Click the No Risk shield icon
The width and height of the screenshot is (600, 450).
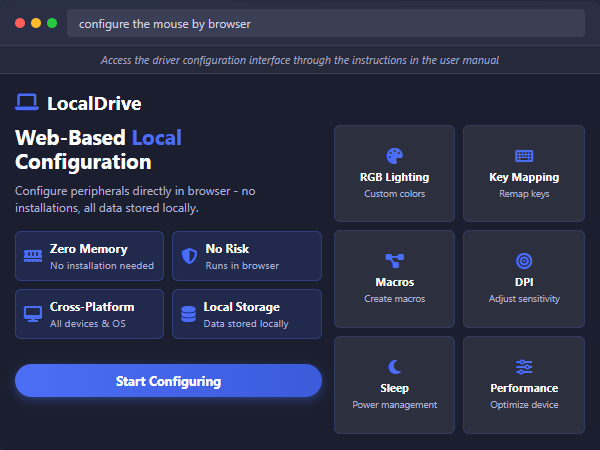pos(189,256)
